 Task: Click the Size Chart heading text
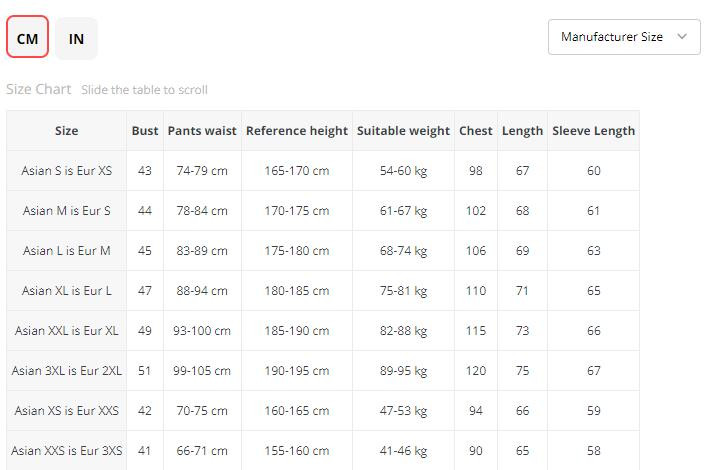[x=39, y=89]
